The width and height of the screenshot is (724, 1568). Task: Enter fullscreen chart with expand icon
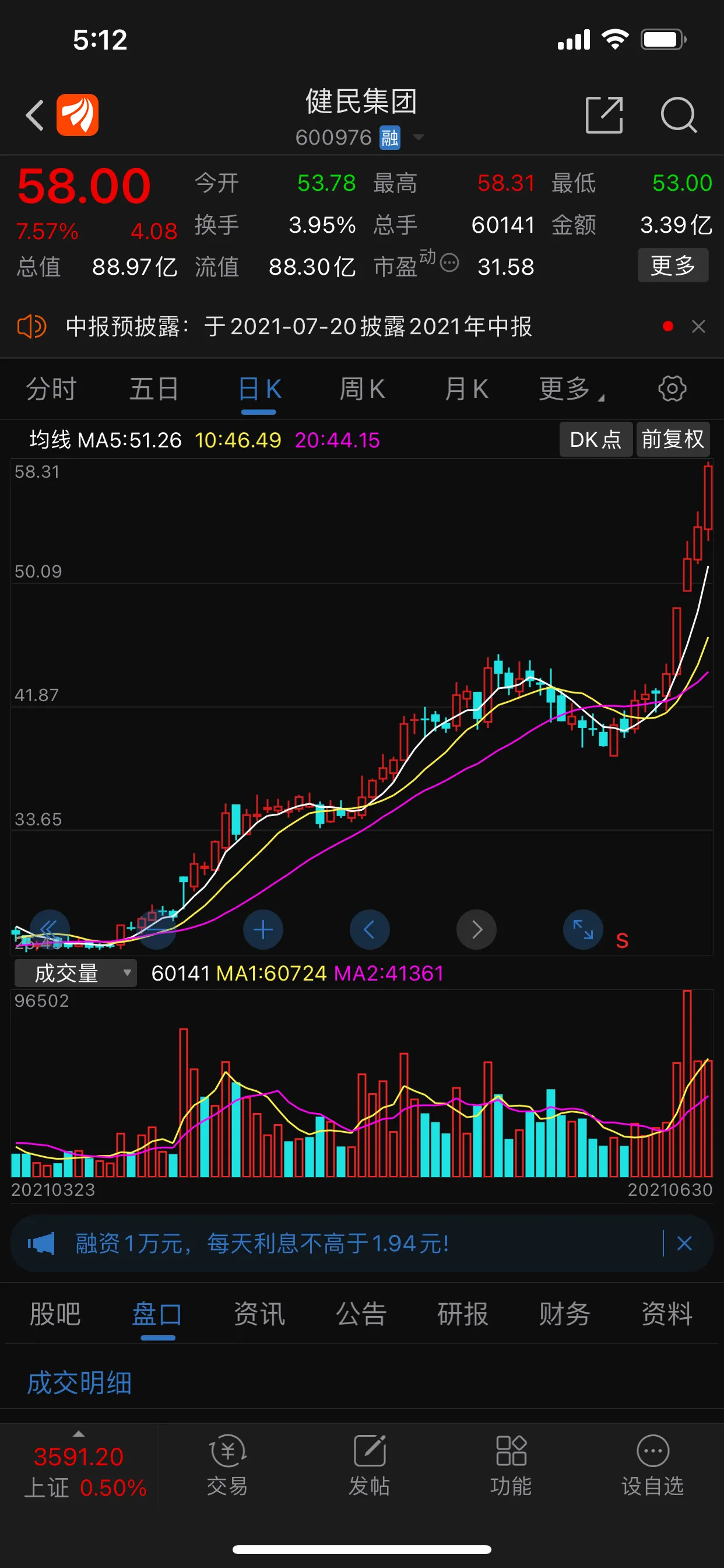click(583, 929)
